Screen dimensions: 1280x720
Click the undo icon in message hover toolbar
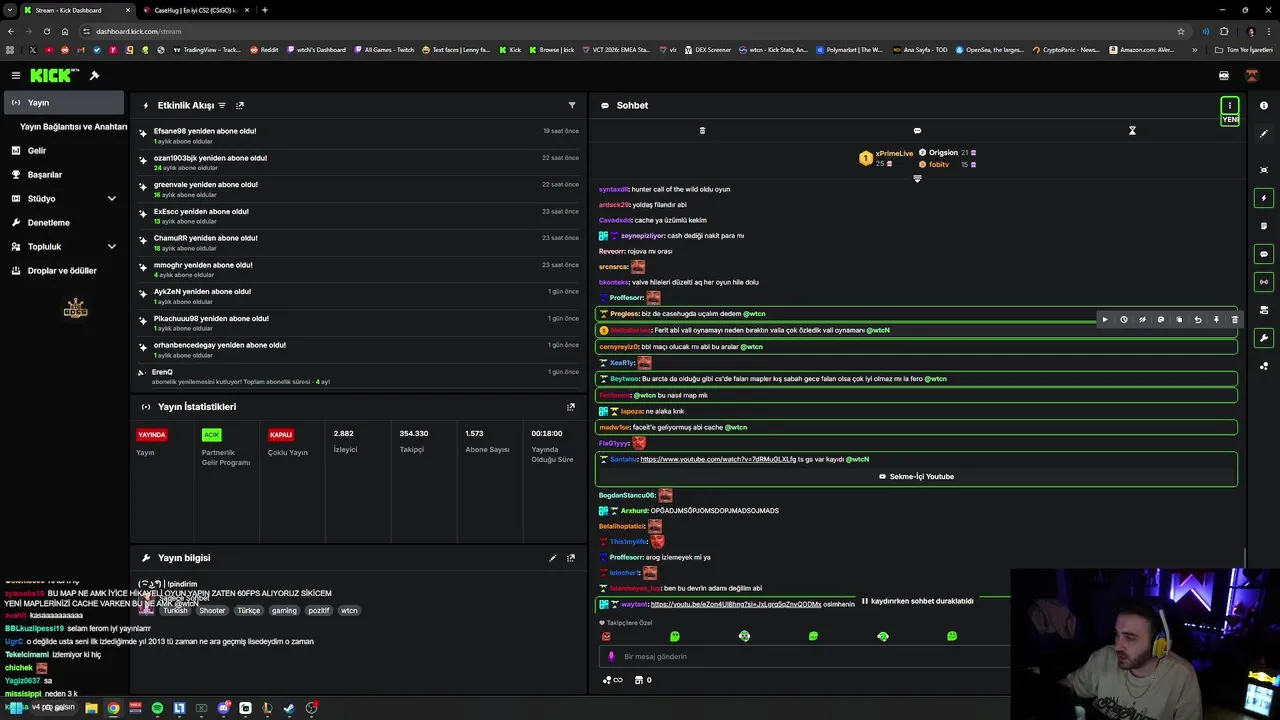click(1198, 320)
